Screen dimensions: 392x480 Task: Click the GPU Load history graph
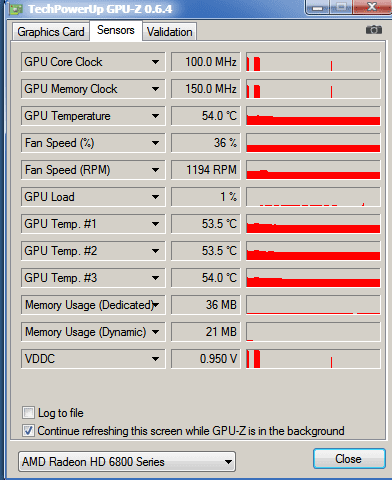(313, 197)
